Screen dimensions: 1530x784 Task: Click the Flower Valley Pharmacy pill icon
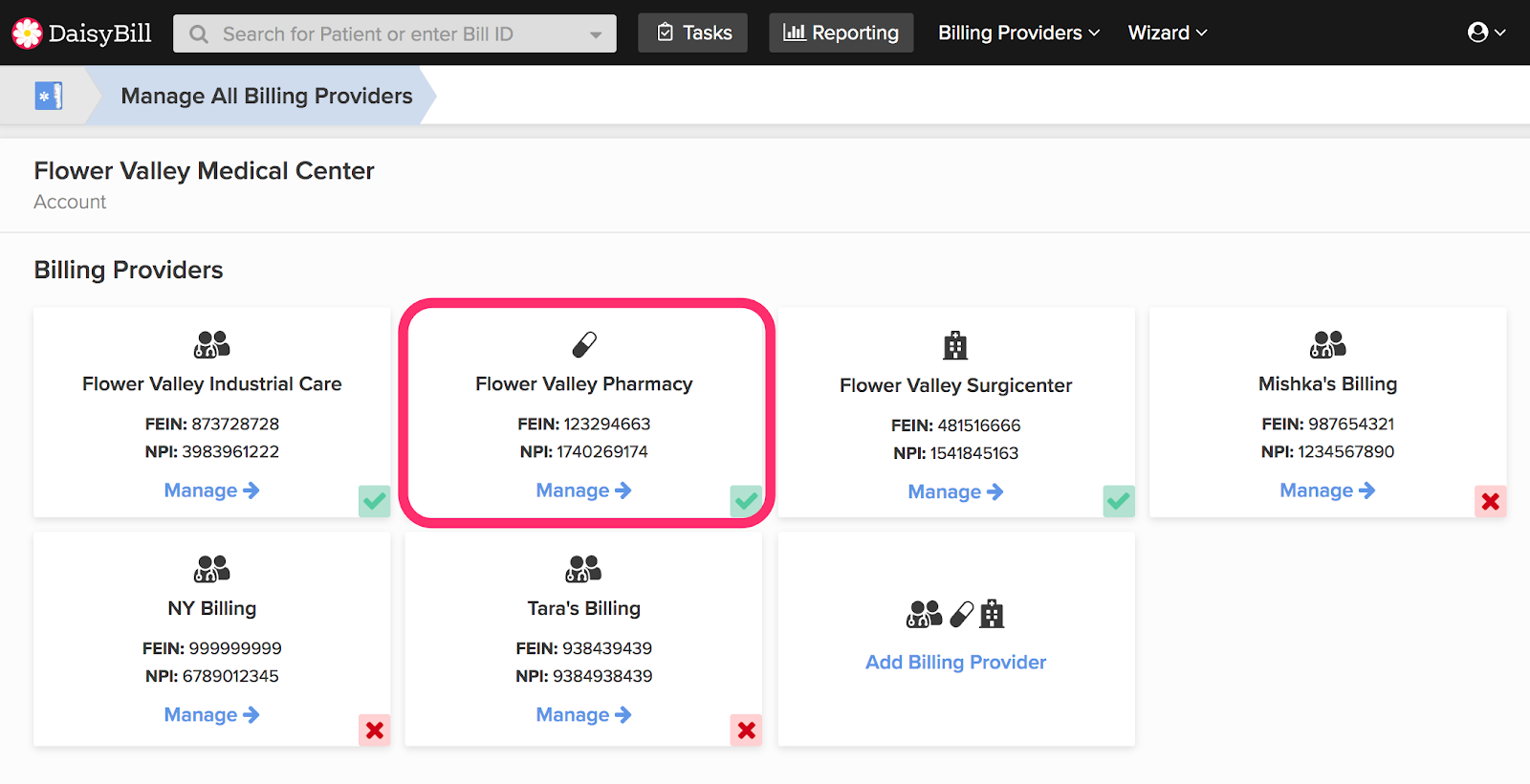(x=584, y=344)
